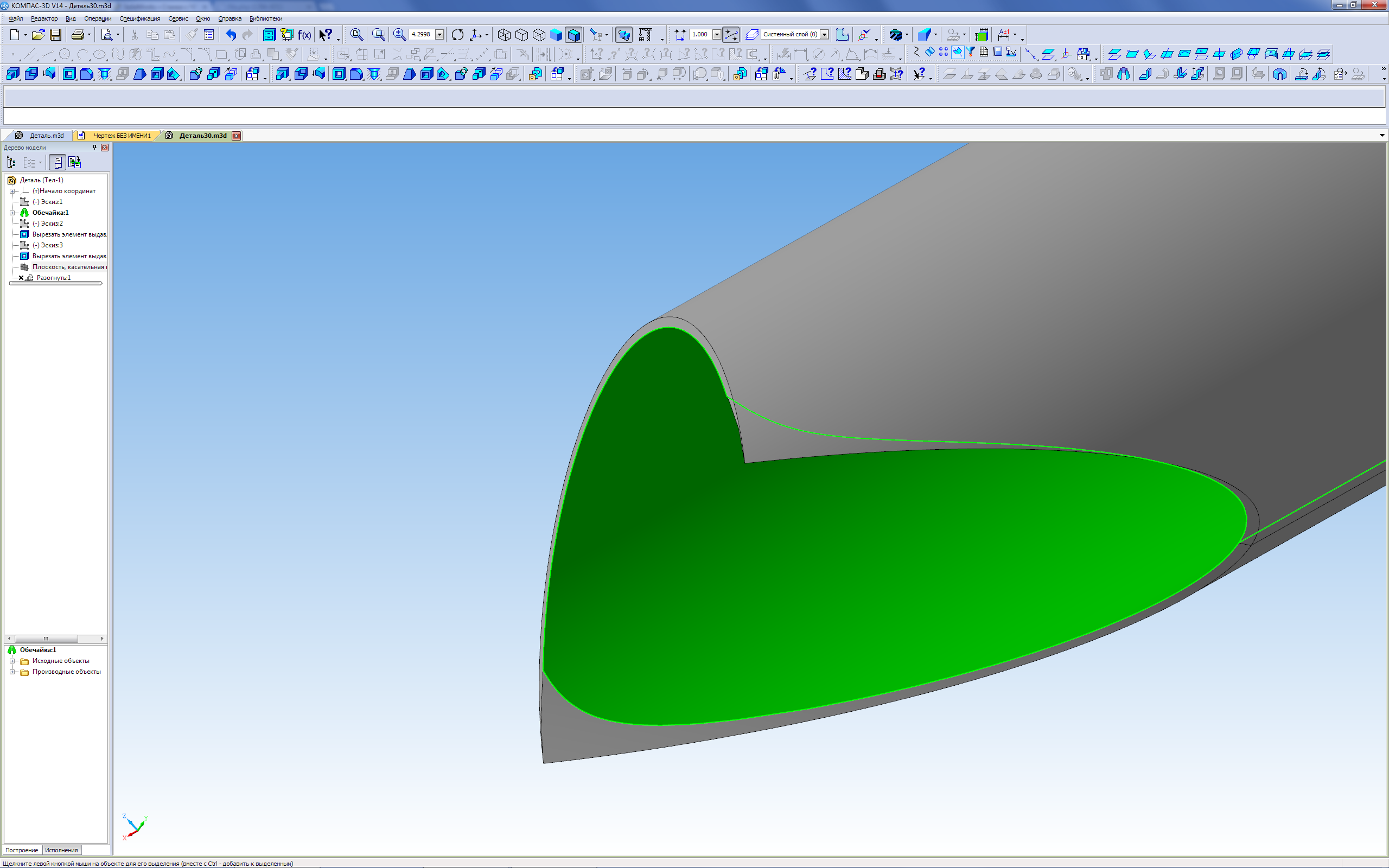Expand the Исходные объекты folder
Viewport: 1389px width, 868px height.
click(12, 661)
